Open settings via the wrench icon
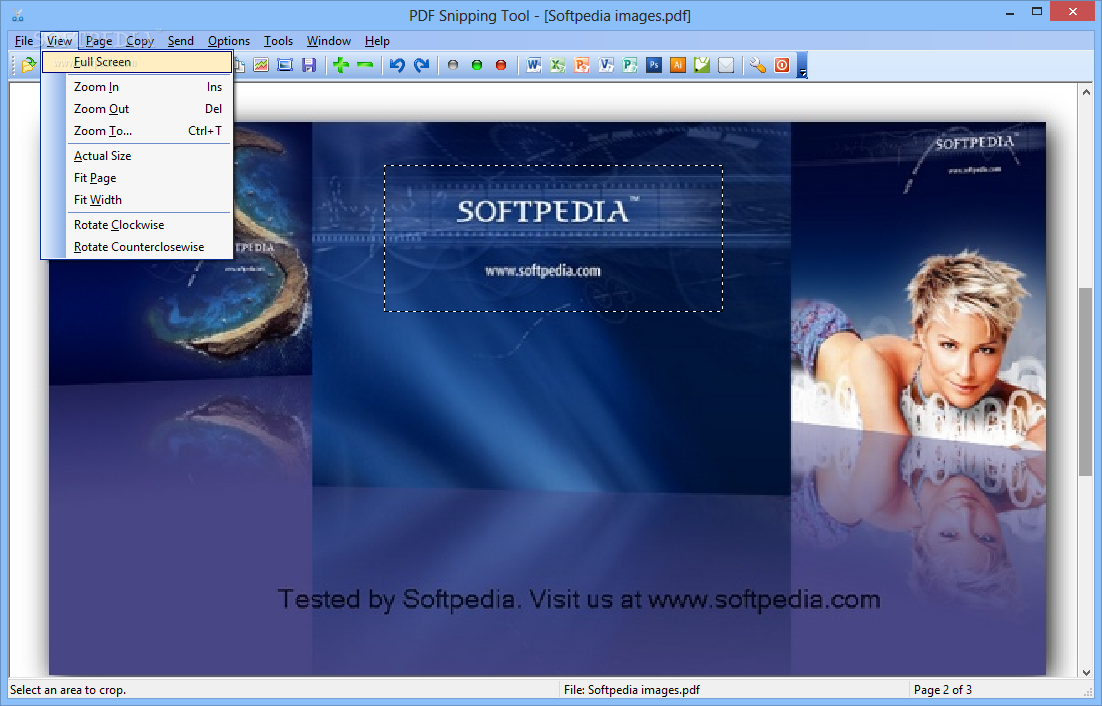This screenshot has height=706, width=1102. [x=758, y=65]
